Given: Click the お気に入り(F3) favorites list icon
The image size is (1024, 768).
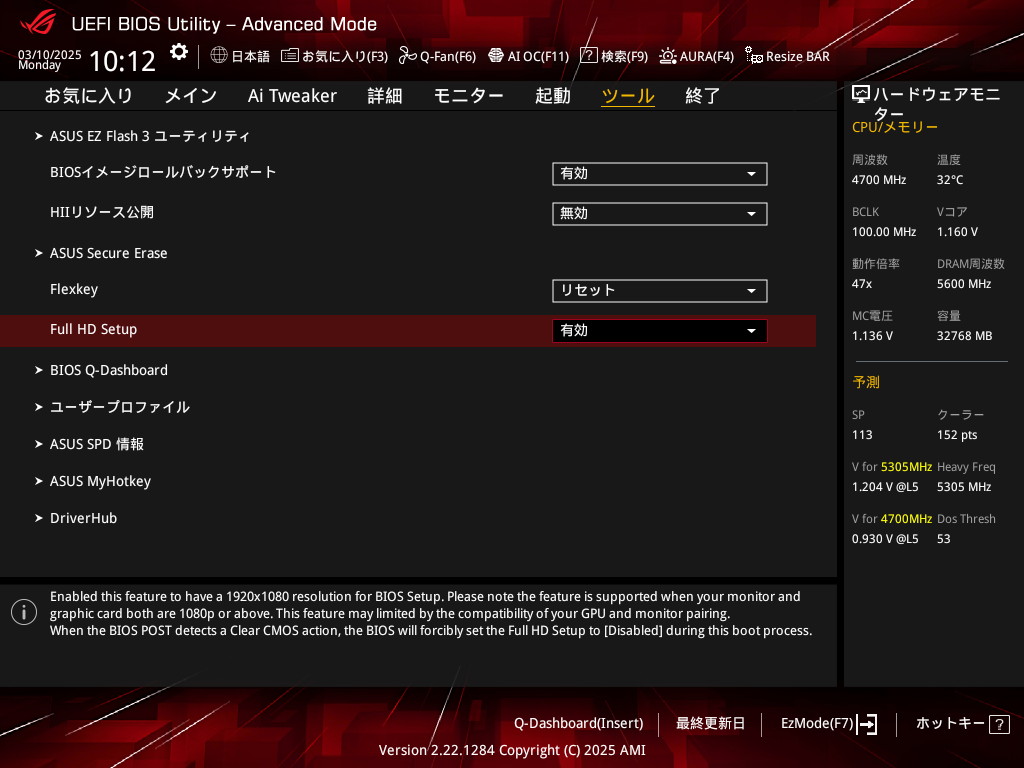Looking at the screenshot, I should pyautogui.click(x=289, y=56).
